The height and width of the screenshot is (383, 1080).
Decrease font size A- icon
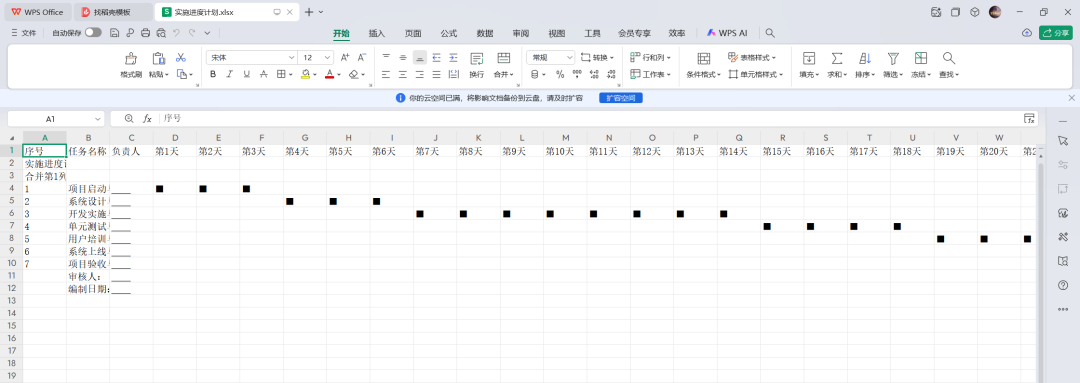click(362, 58)
